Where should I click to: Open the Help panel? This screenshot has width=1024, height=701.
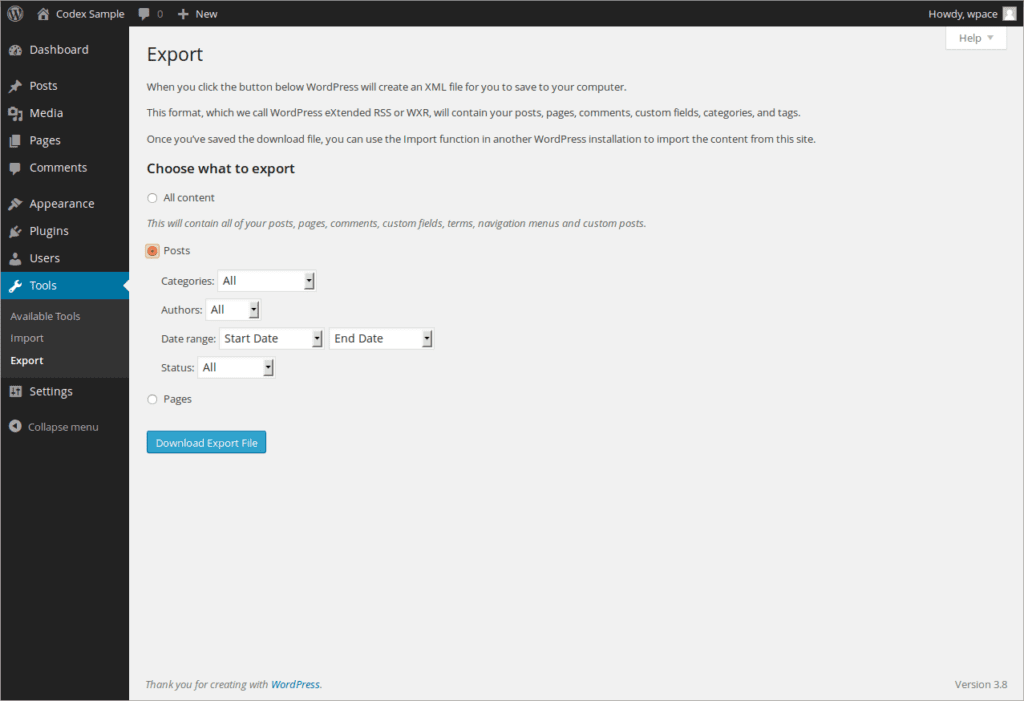975,37
